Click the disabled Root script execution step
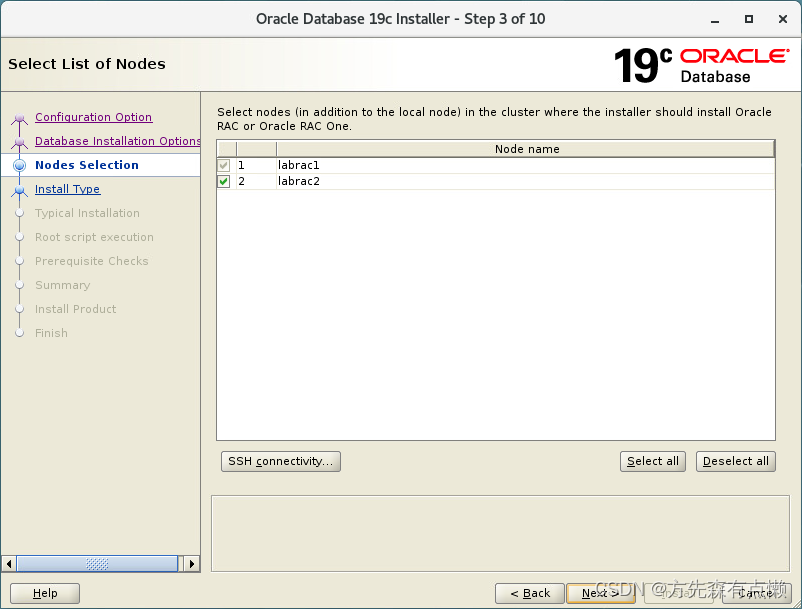 coord(94,237)
